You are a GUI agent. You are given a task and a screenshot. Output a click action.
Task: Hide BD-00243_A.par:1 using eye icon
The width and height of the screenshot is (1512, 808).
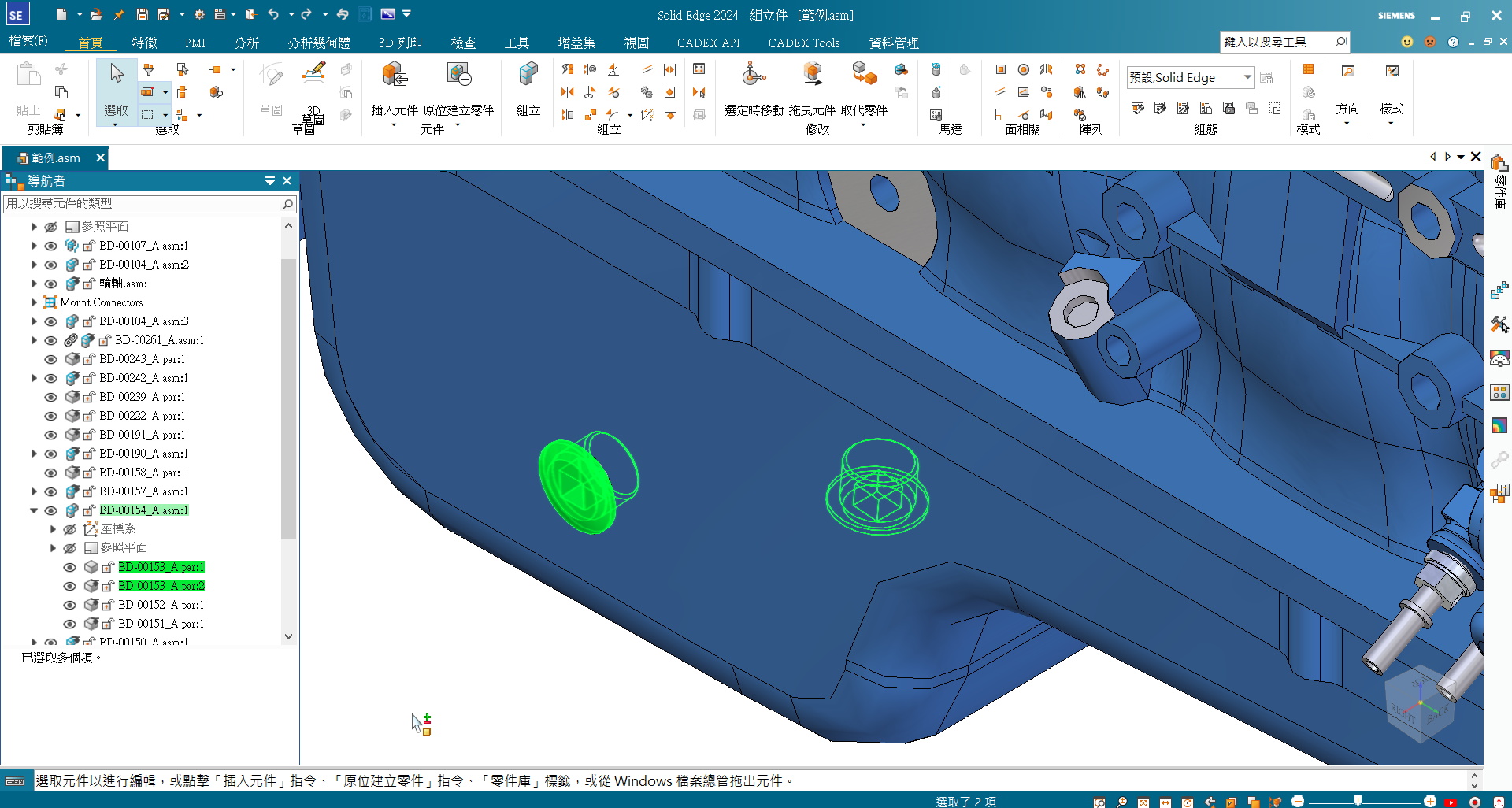pyautogui.click(x=51, y=359)
